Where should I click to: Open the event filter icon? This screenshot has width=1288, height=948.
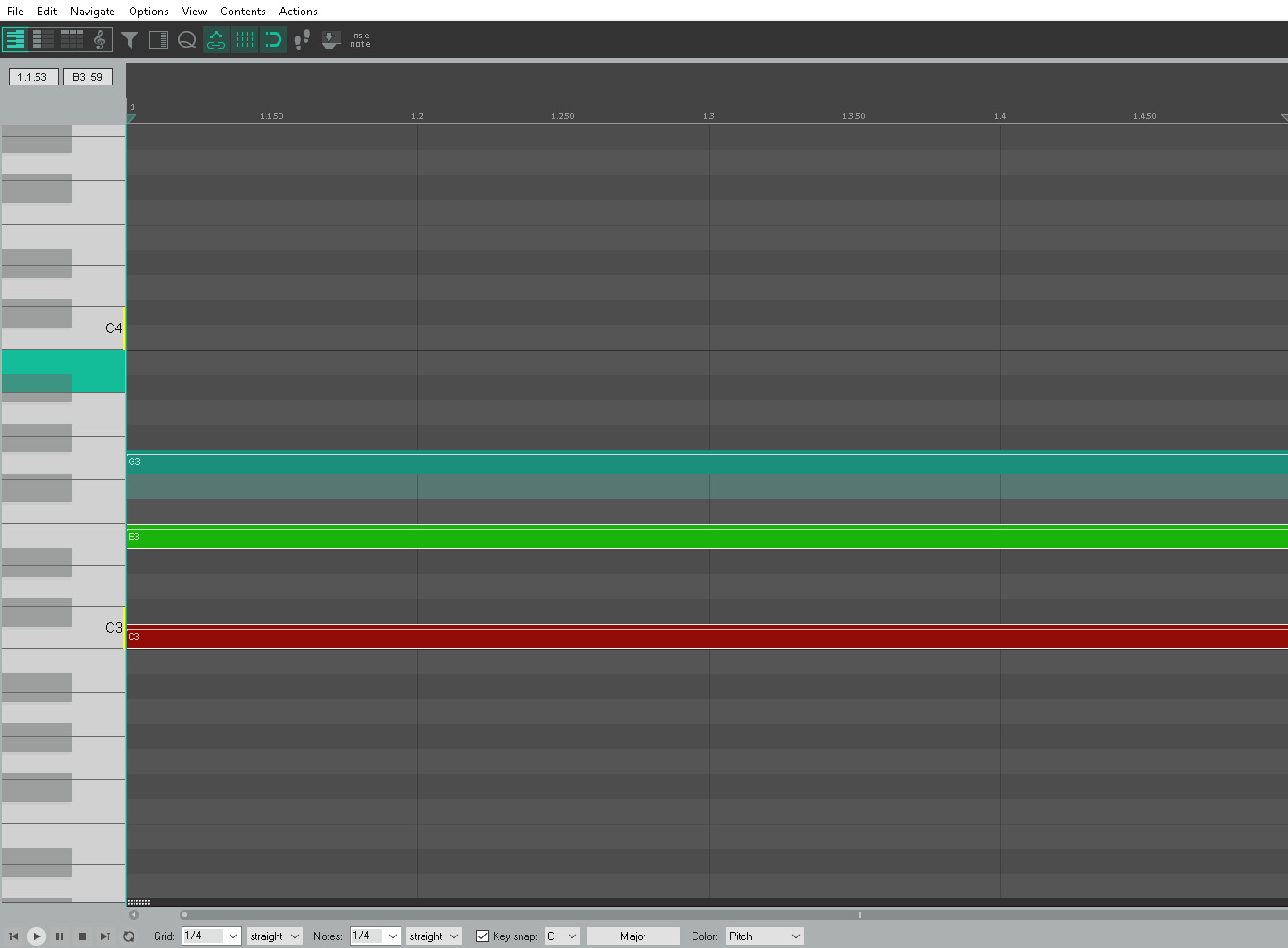[x=130, y=39]
